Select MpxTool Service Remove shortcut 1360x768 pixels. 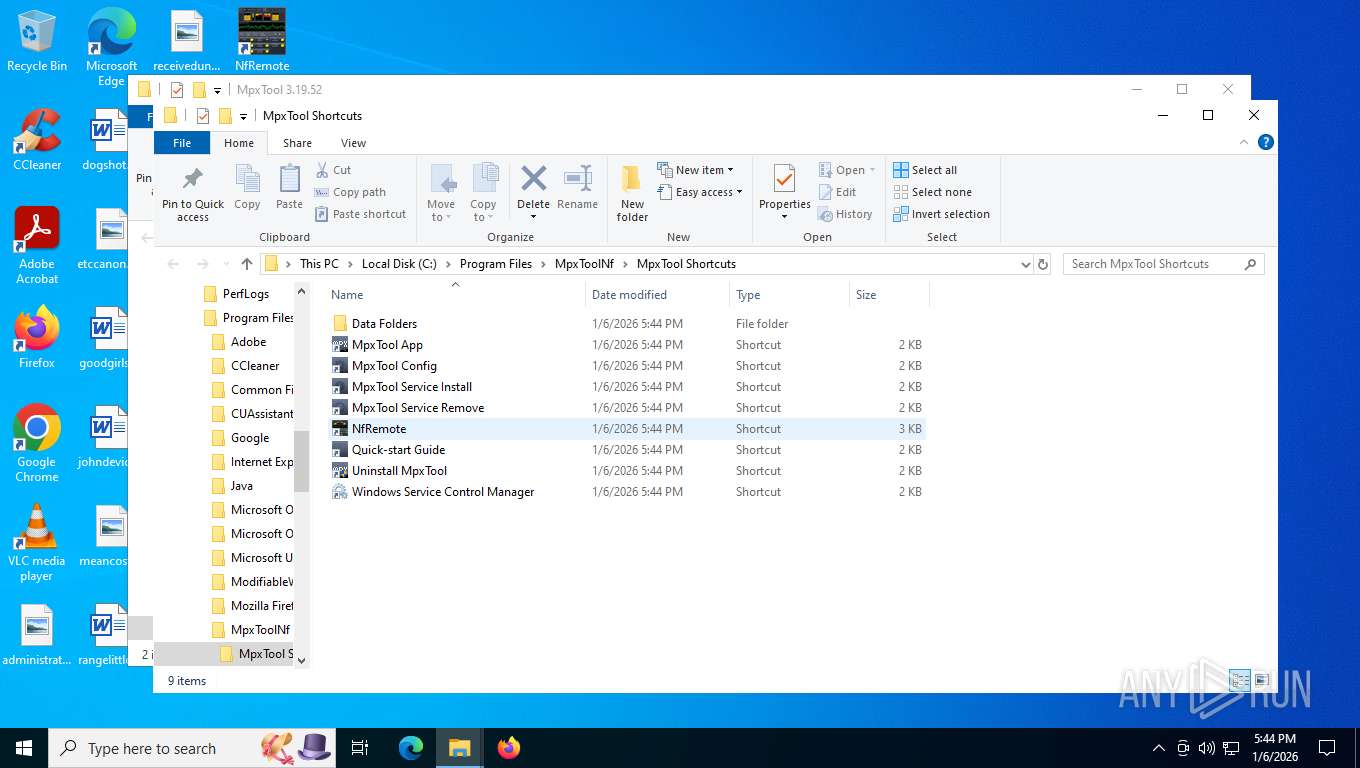pos(418,408)
